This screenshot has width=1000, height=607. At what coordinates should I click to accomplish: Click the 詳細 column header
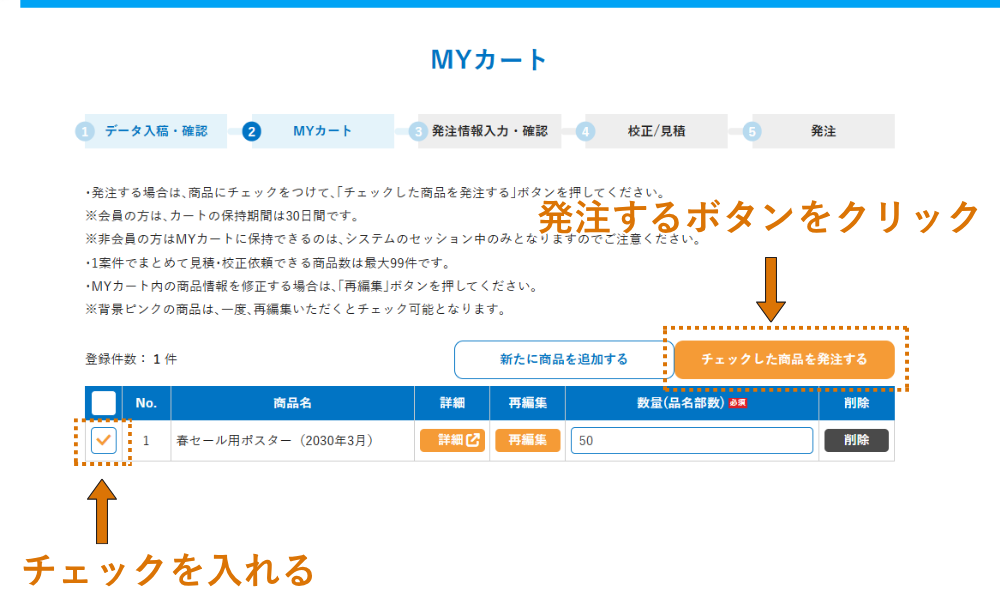tap(452, 403)
